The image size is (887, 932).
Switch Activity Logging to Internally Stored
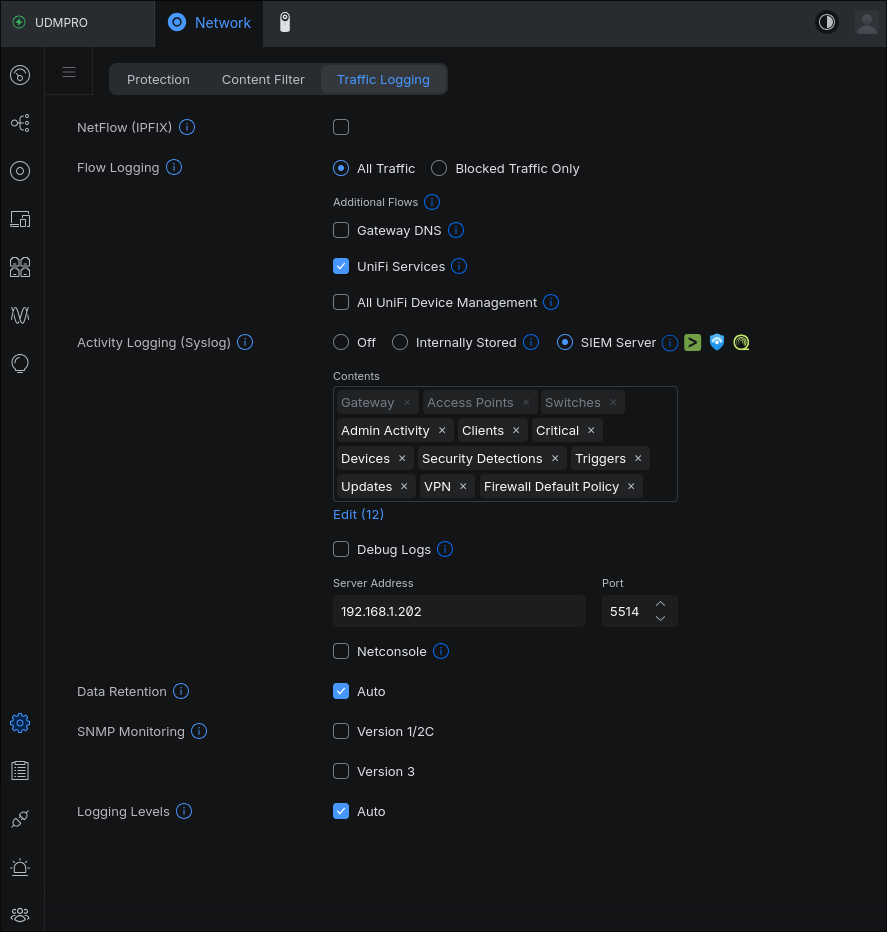click(400, 342)
